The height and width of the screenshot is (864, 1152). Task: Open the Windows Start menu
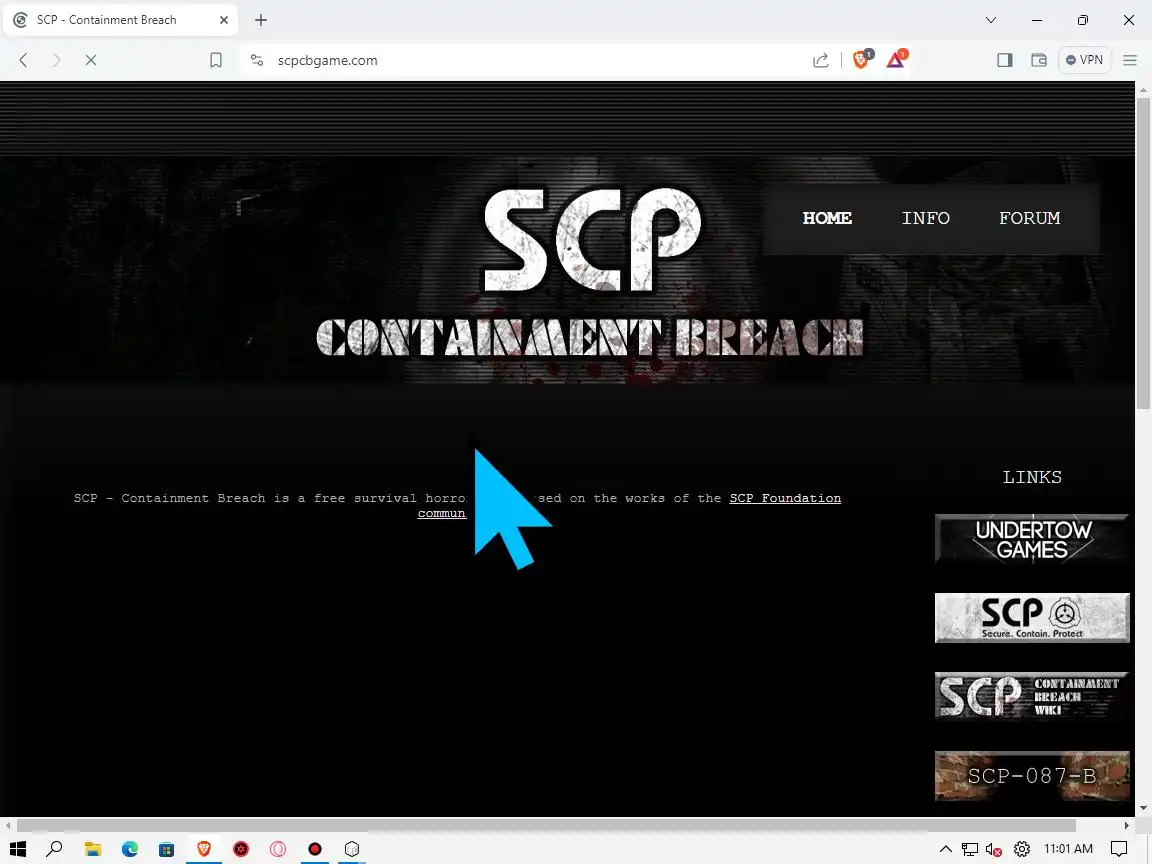coord(18,849)
